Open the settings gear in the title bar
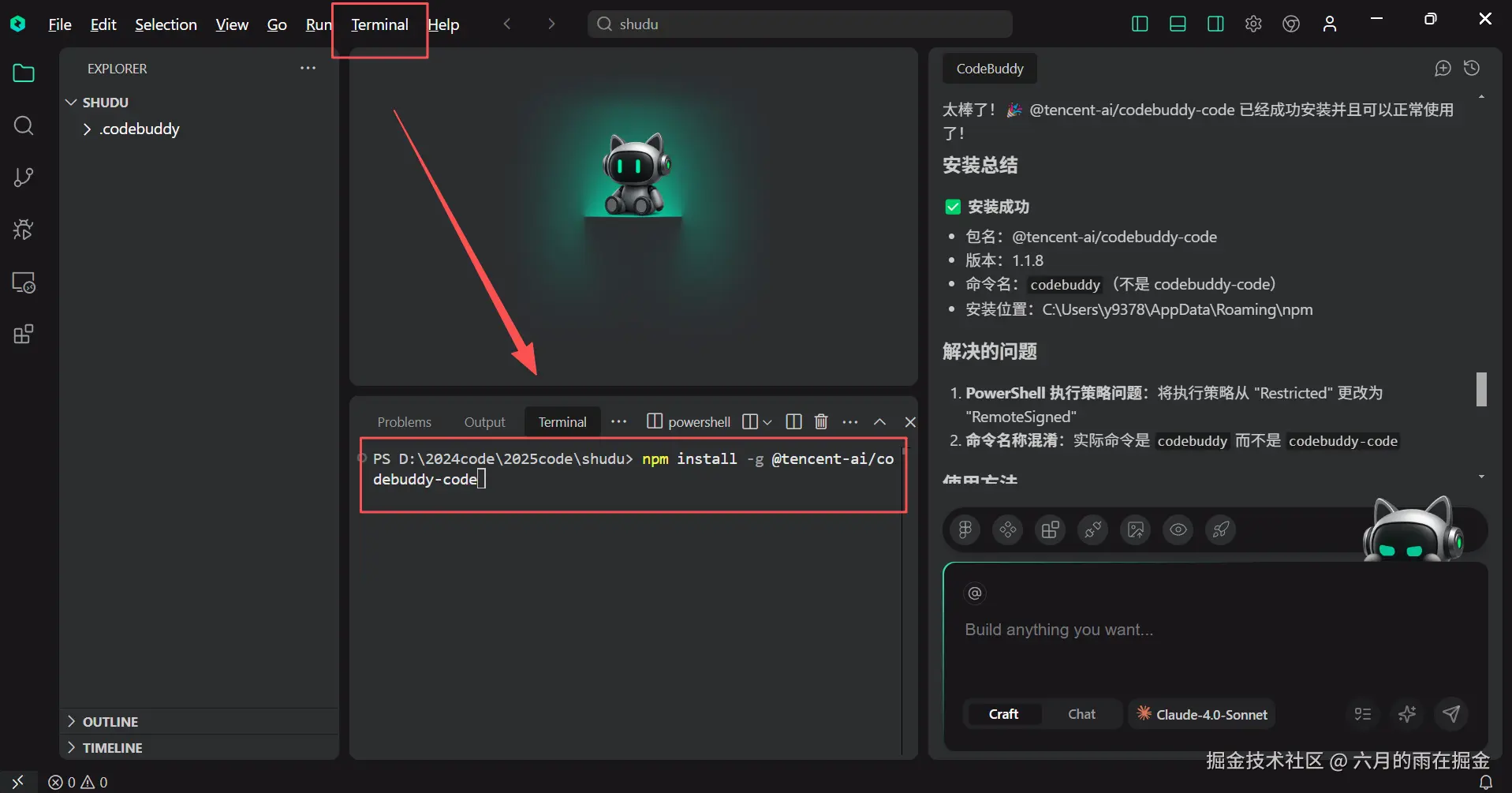This screenshot has width=1512, height=793. click(1253, 24)
